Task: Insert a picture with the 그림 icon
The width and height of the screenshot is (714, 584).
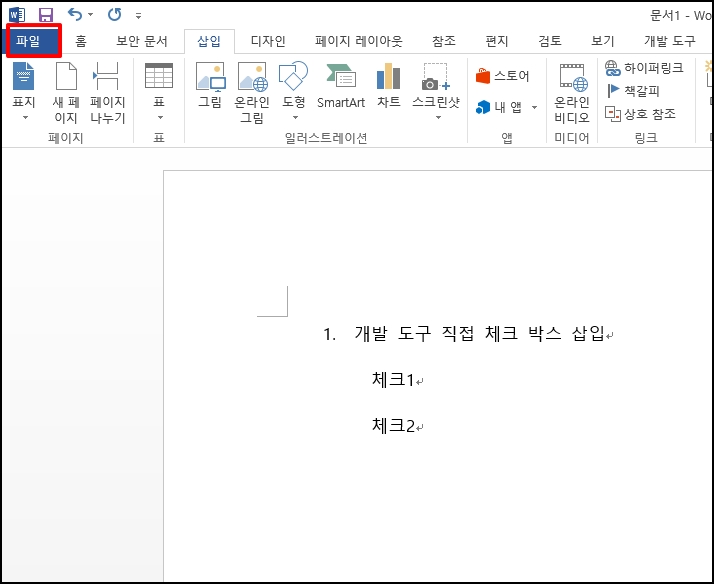Action: [210, 86]
